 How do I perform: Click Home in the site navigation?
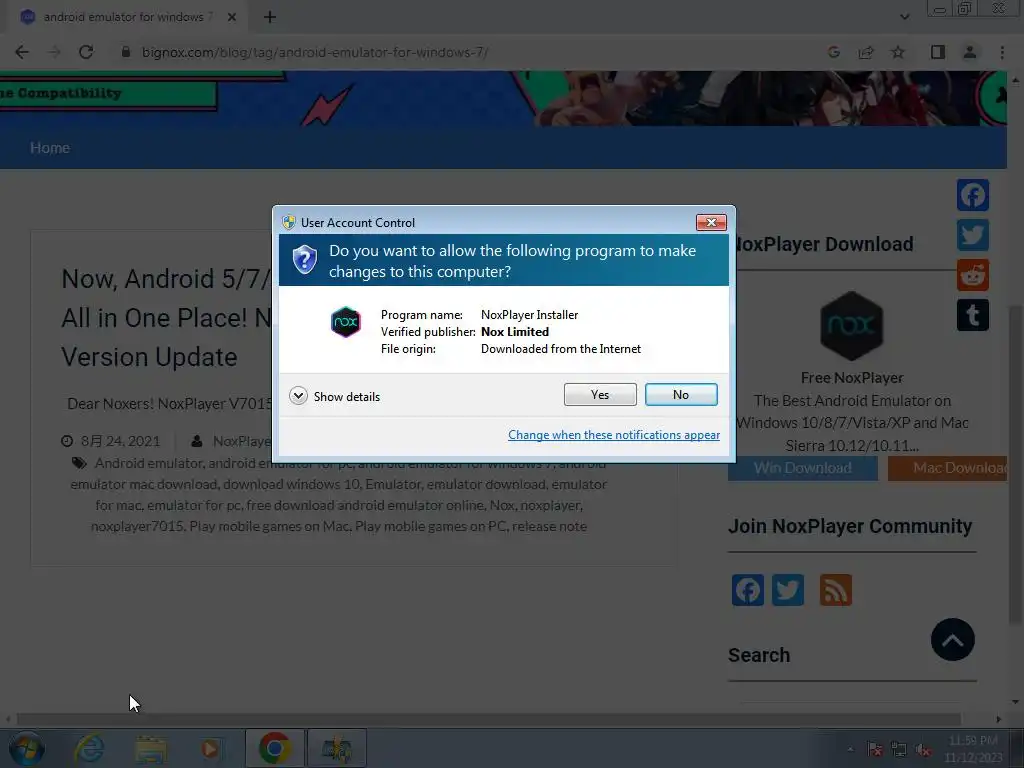[50, 148]
